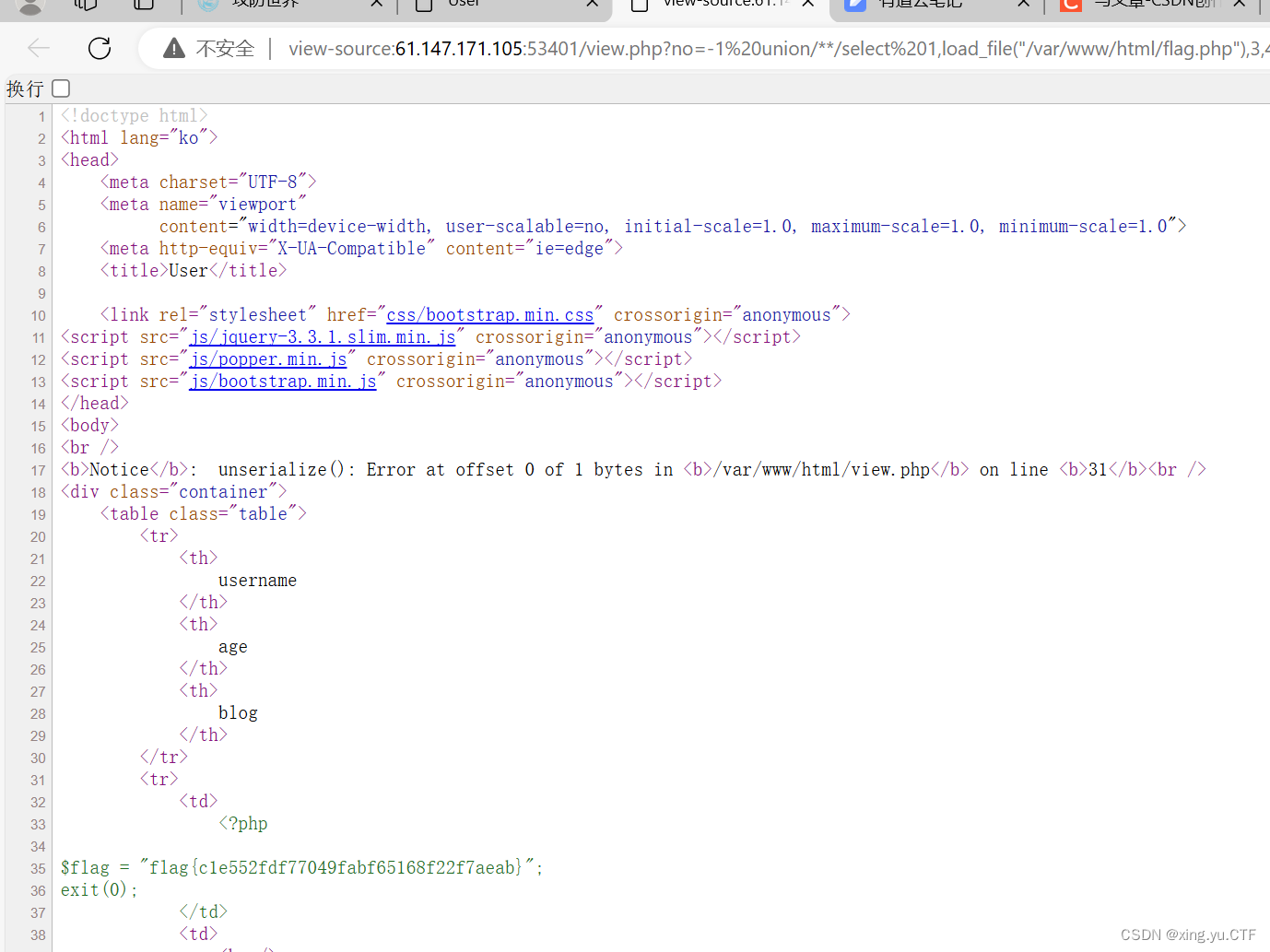Click the unserialize() error notice line
Image resolution: width=1270 pixels, height=952 pixels.
634,470
